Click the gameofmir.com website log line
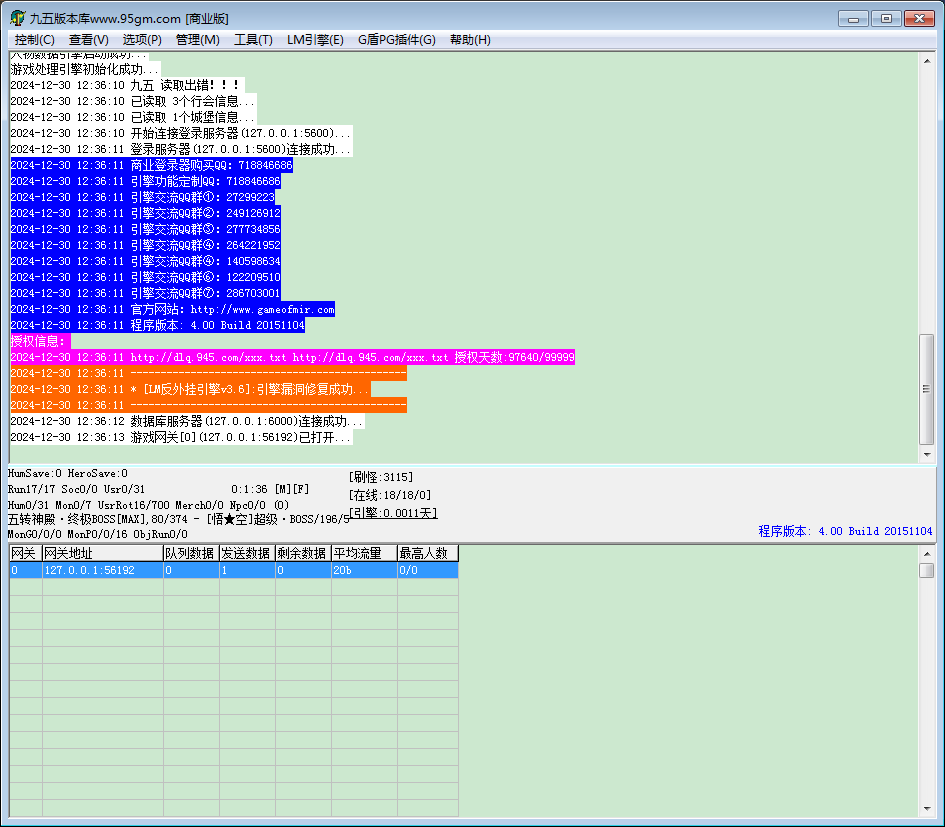Viewport: 945px width, 827px height. coord(172,309)
